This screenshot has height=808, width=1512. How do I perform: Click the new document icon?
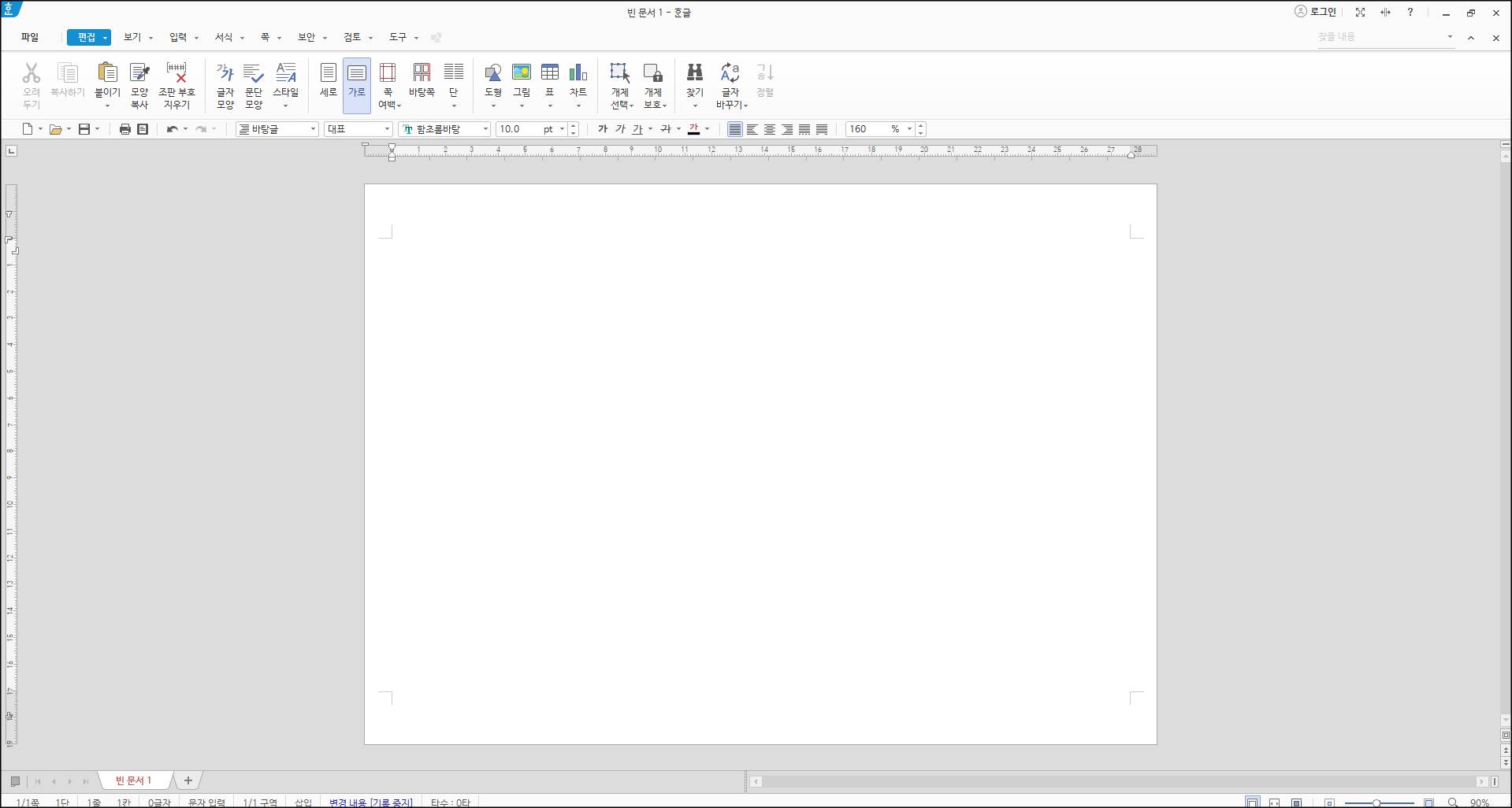28,129
